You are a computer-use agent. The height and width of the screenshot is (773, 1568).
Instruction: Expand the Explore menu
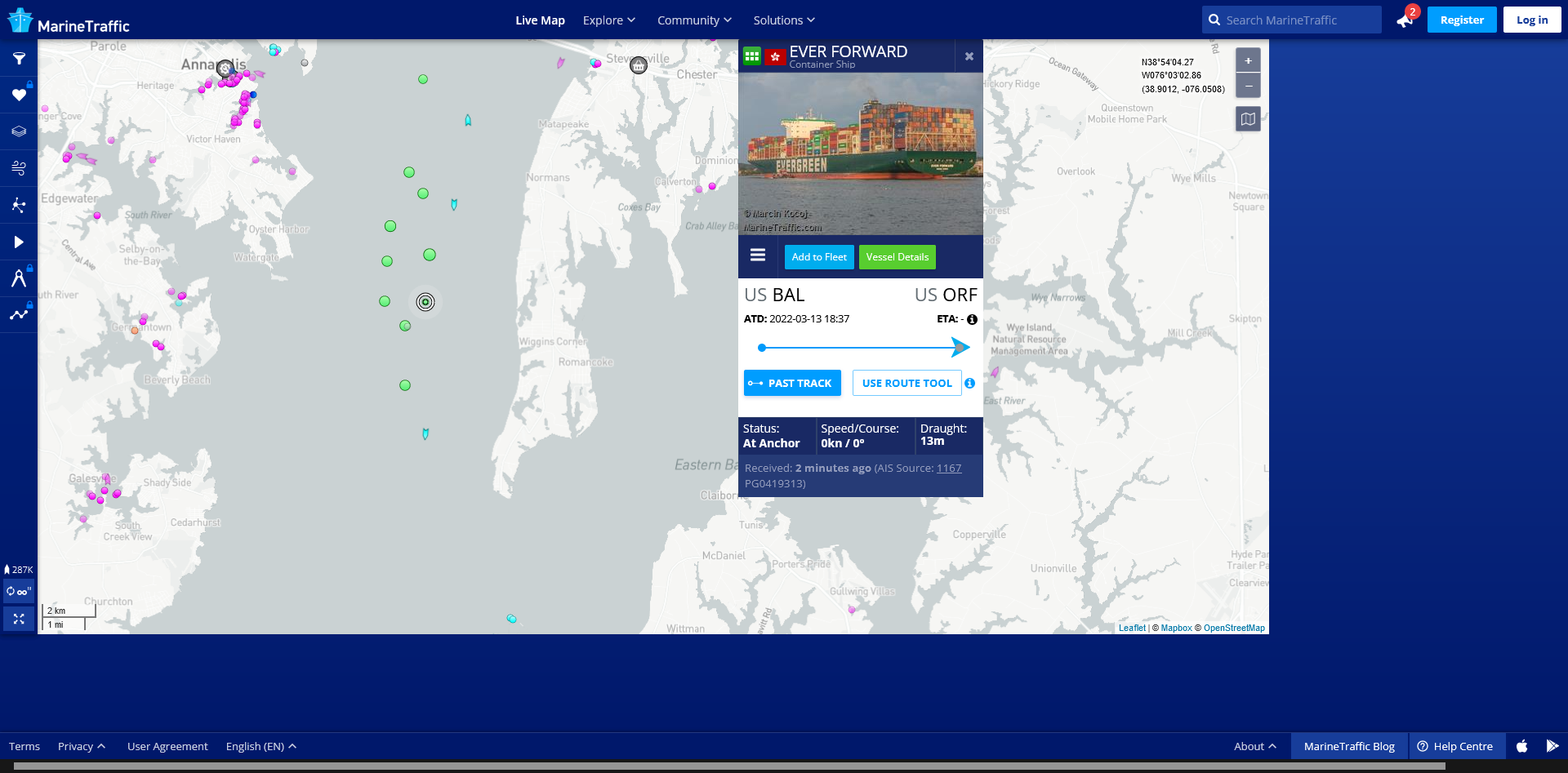609,20
